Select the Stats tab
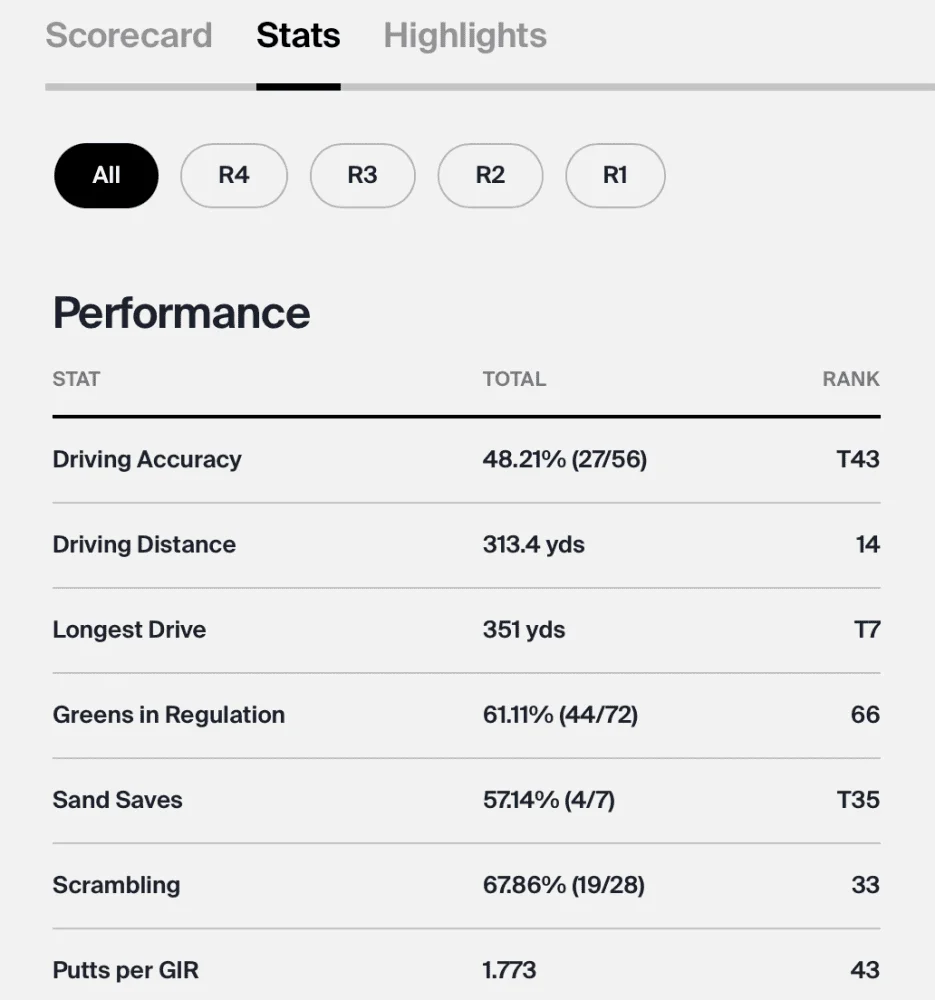The height and width of the screenshot is (1000, 935). (298, 35)
